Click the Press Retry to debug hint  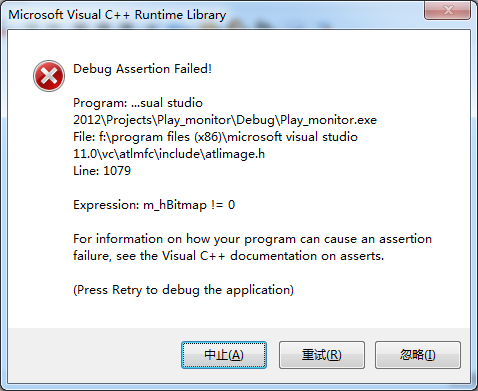point(183,290)
